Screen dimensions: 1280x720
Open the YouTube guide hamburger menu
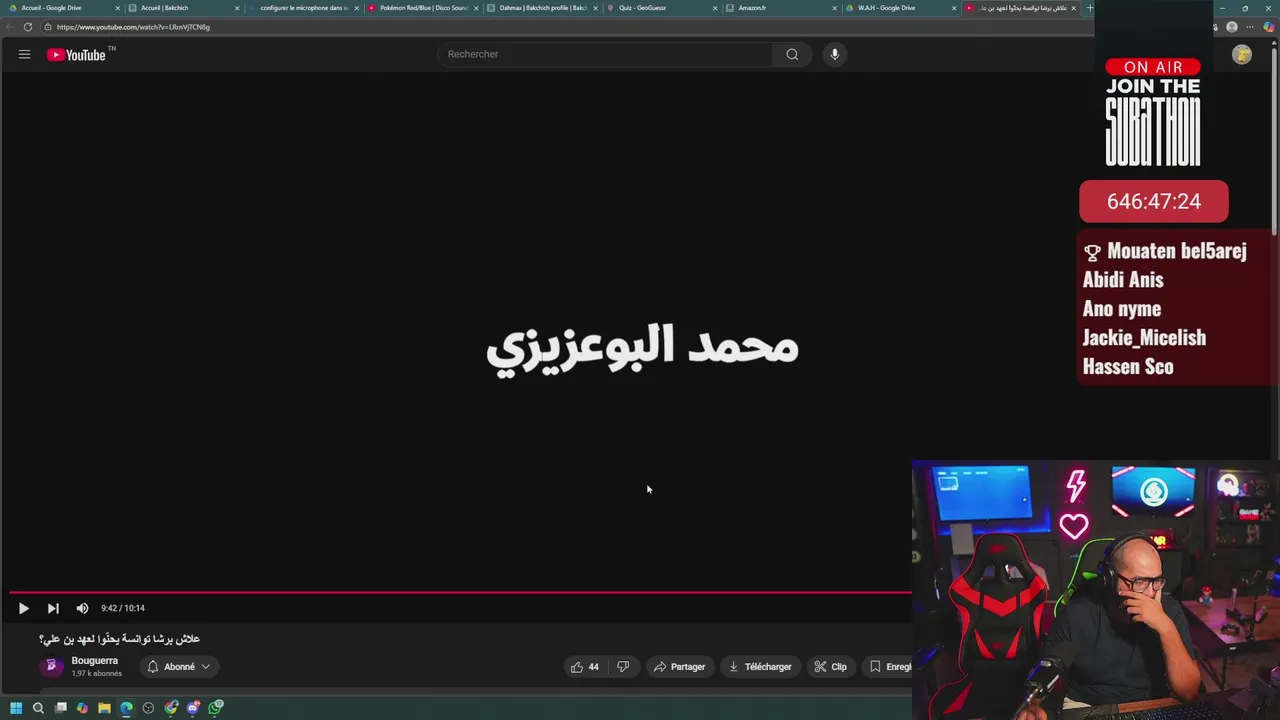(x=24, y=55)
